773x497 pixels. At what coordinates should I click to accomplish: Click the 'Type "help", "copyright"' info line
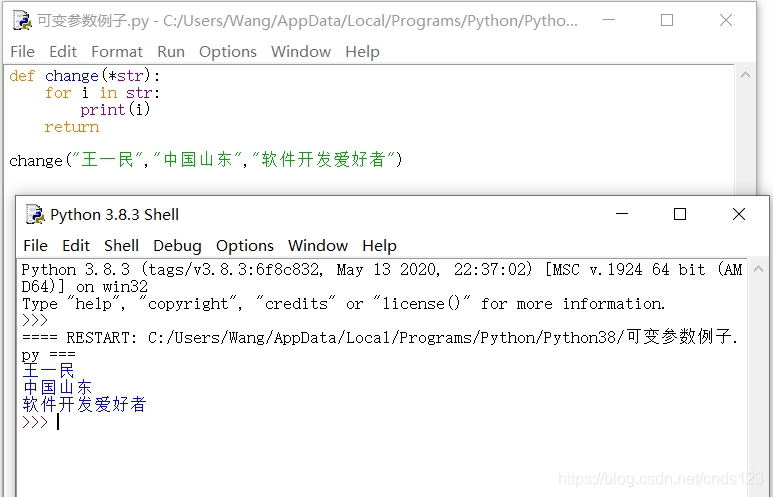[x=343, y=304]
